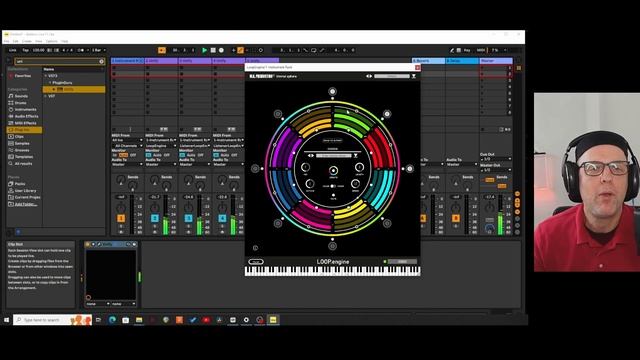Toggle the track 3 activator button
The height and width of the screenshot is (360, 640).
tap(189, 218)
